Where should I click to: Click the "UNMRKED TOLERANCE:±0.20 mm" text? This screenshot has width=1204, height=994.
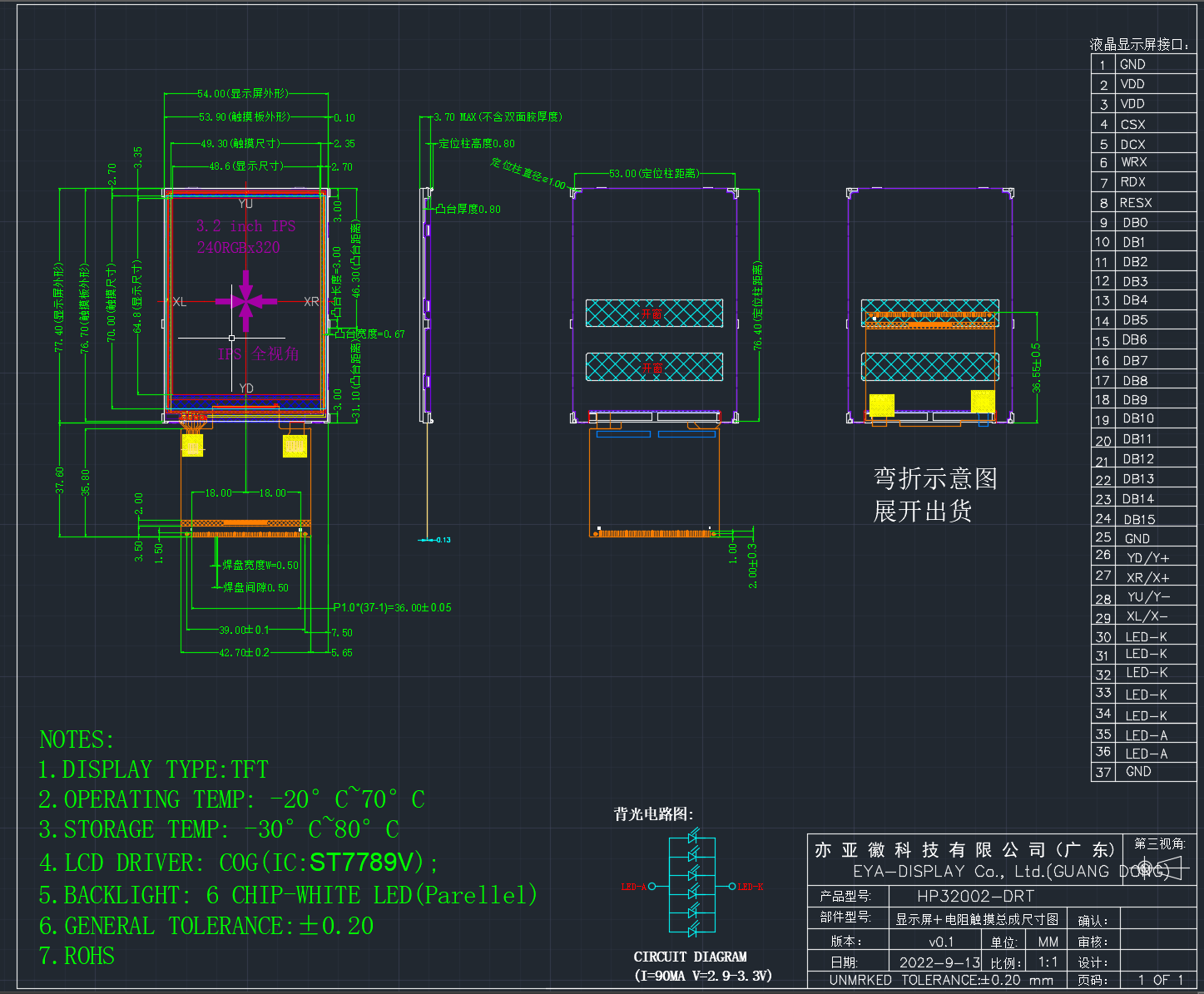[x=941, y=981]
